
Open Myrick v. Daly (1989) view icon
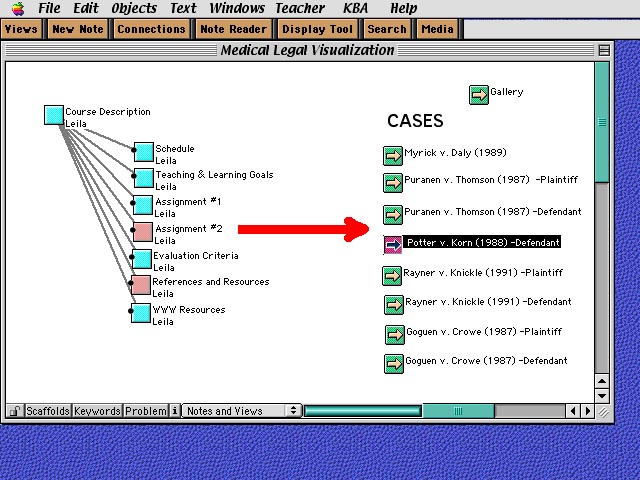pyautogui.click(x=393, y=156)
